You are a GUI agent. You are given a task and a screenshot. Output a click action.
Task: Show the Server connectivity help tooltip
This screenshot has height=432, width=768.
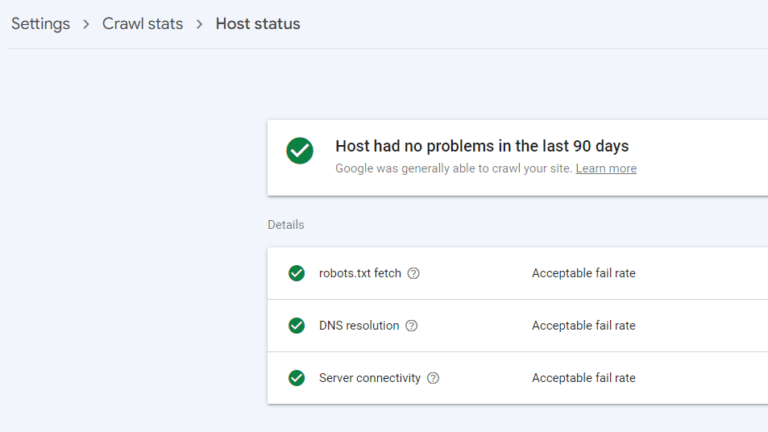[x=433, y=378]
